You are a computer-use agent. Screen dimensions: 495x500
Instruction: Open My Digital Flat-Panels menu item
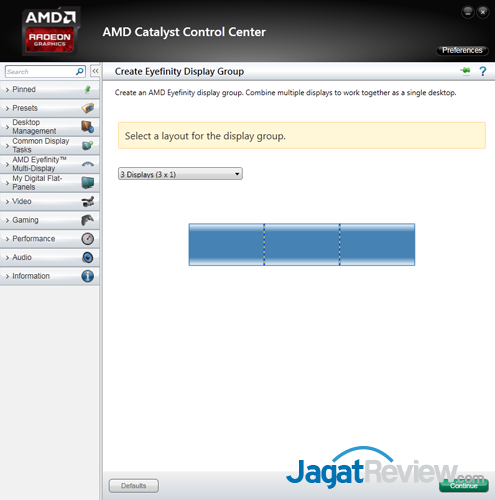click(50, 183)
